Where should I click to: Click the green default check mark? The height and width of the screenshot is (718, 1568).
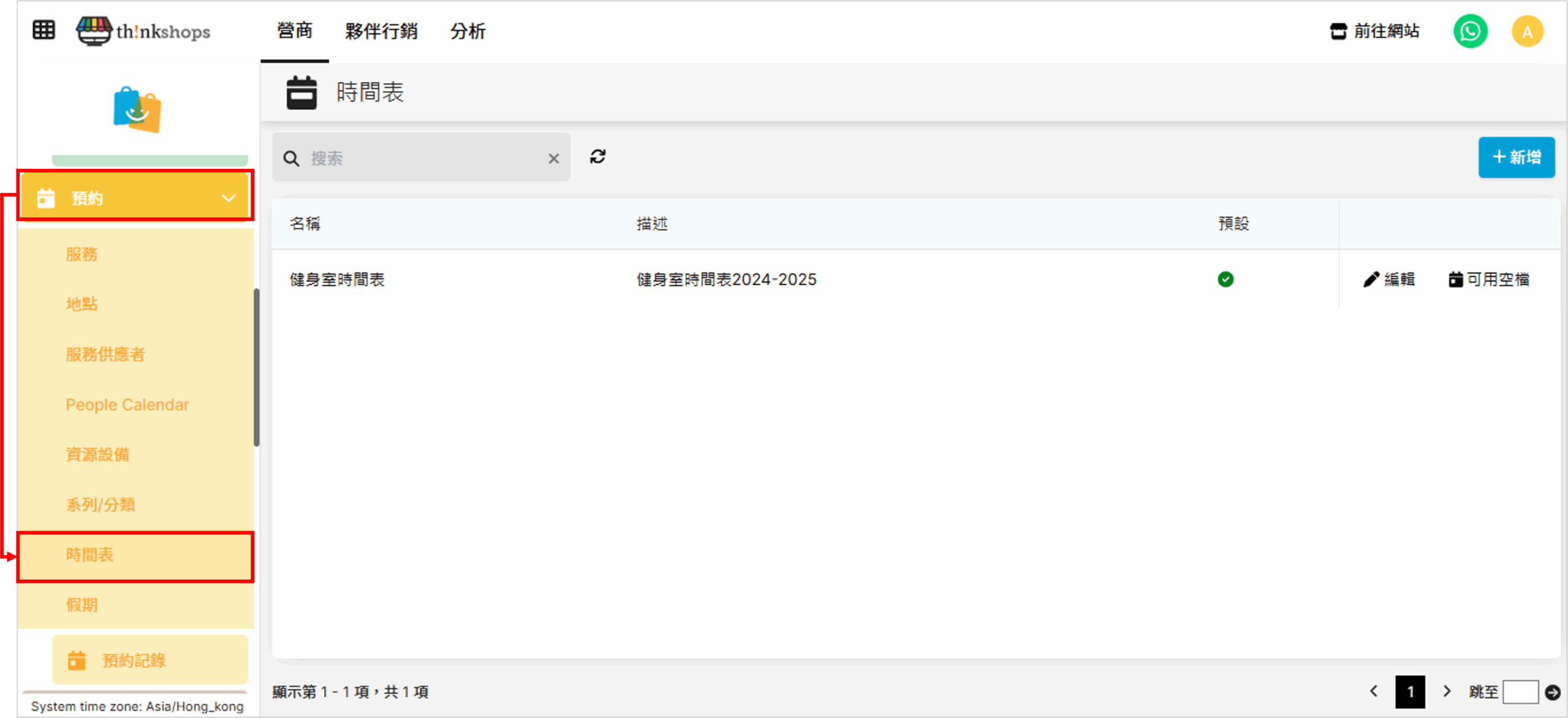[1226, 280]
